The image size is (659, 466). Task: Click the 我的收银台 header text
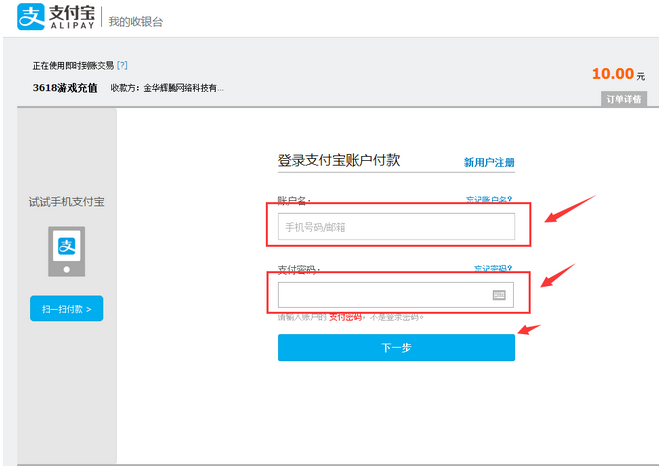(x=135, y=21)
